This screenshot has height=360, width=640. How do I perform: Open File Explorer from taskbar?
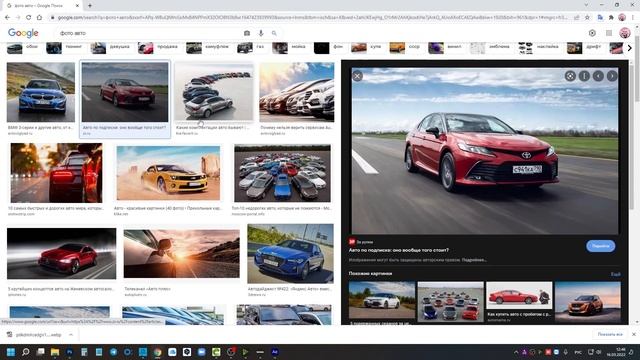click(55, 352)
